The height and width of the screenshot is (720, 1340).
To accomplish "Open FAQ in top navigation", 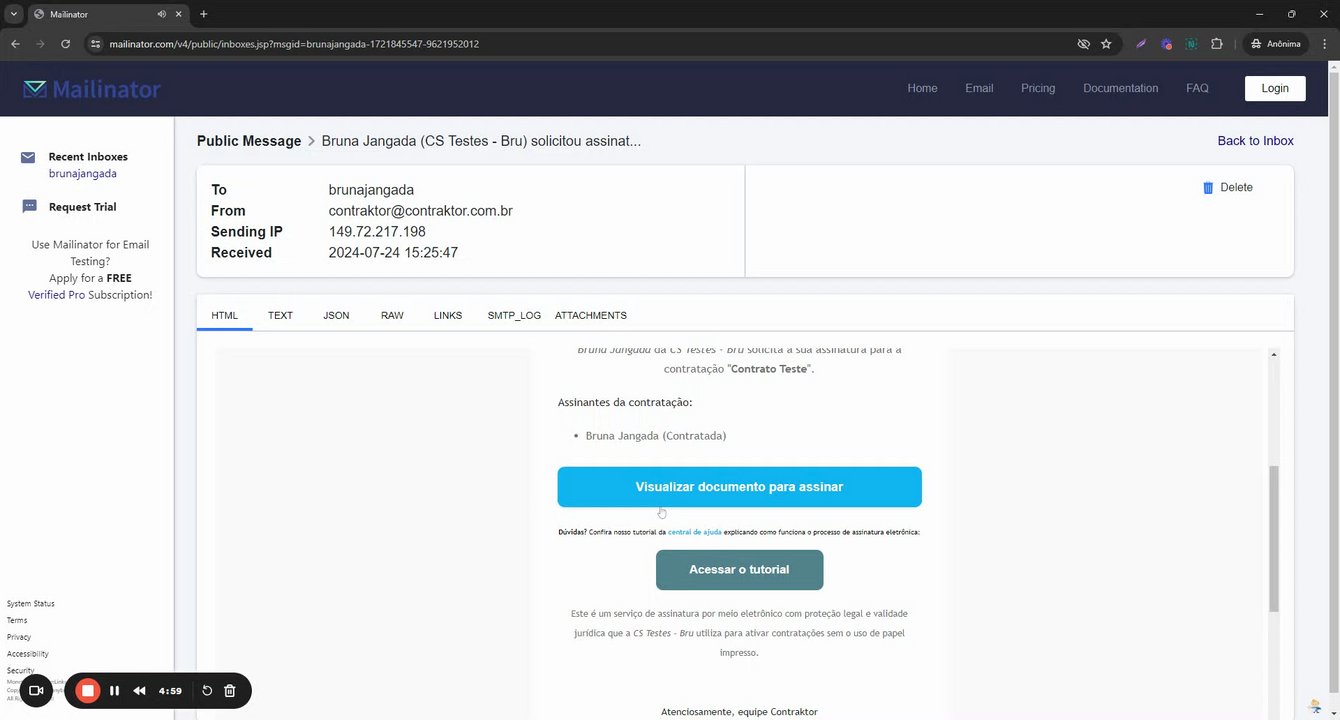I will pyautogui.click(x=1197, y=88).
